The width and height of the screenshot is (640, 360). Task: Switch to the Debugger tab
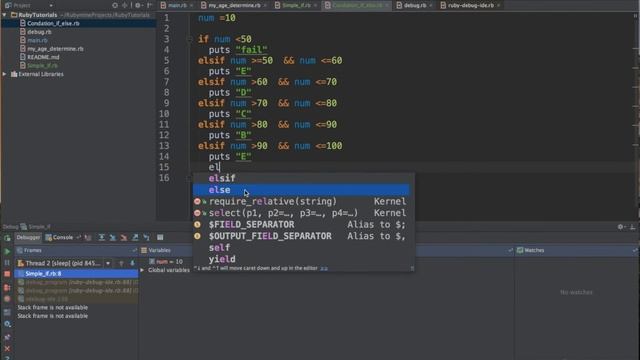(x=28, y=237)
